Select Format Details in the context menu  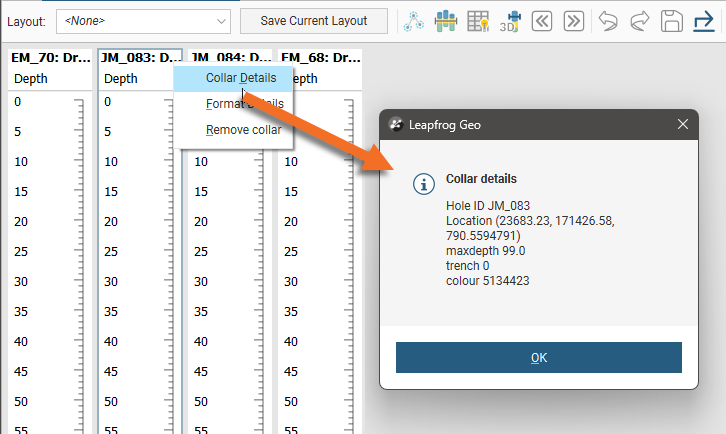click(x=244, y=104)
